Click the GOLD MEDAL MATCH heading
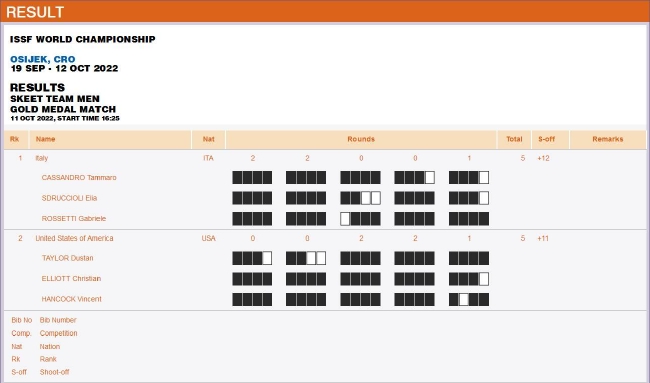This screenshot has width=650, height=383. pos(63,109)
